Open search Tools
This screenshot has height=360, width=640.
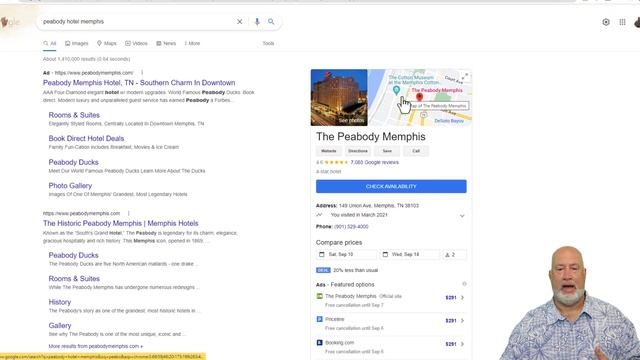[268, 43]
